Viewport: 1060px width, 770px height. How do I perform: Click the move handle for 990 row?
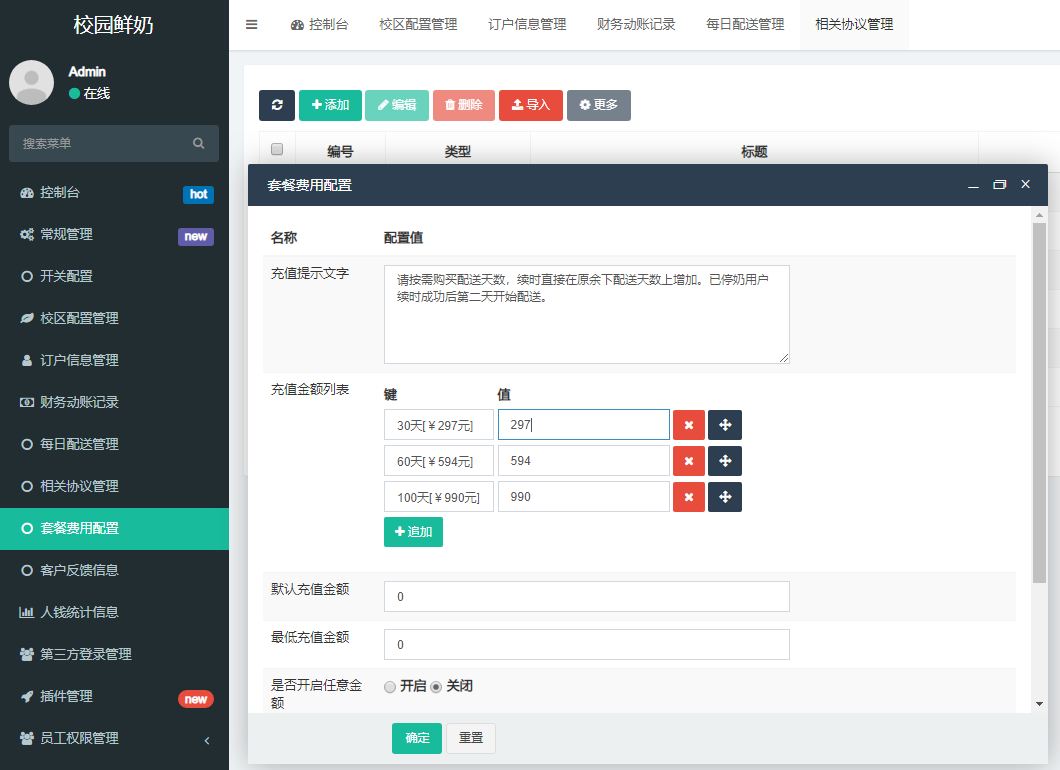[x=725, y=497]
